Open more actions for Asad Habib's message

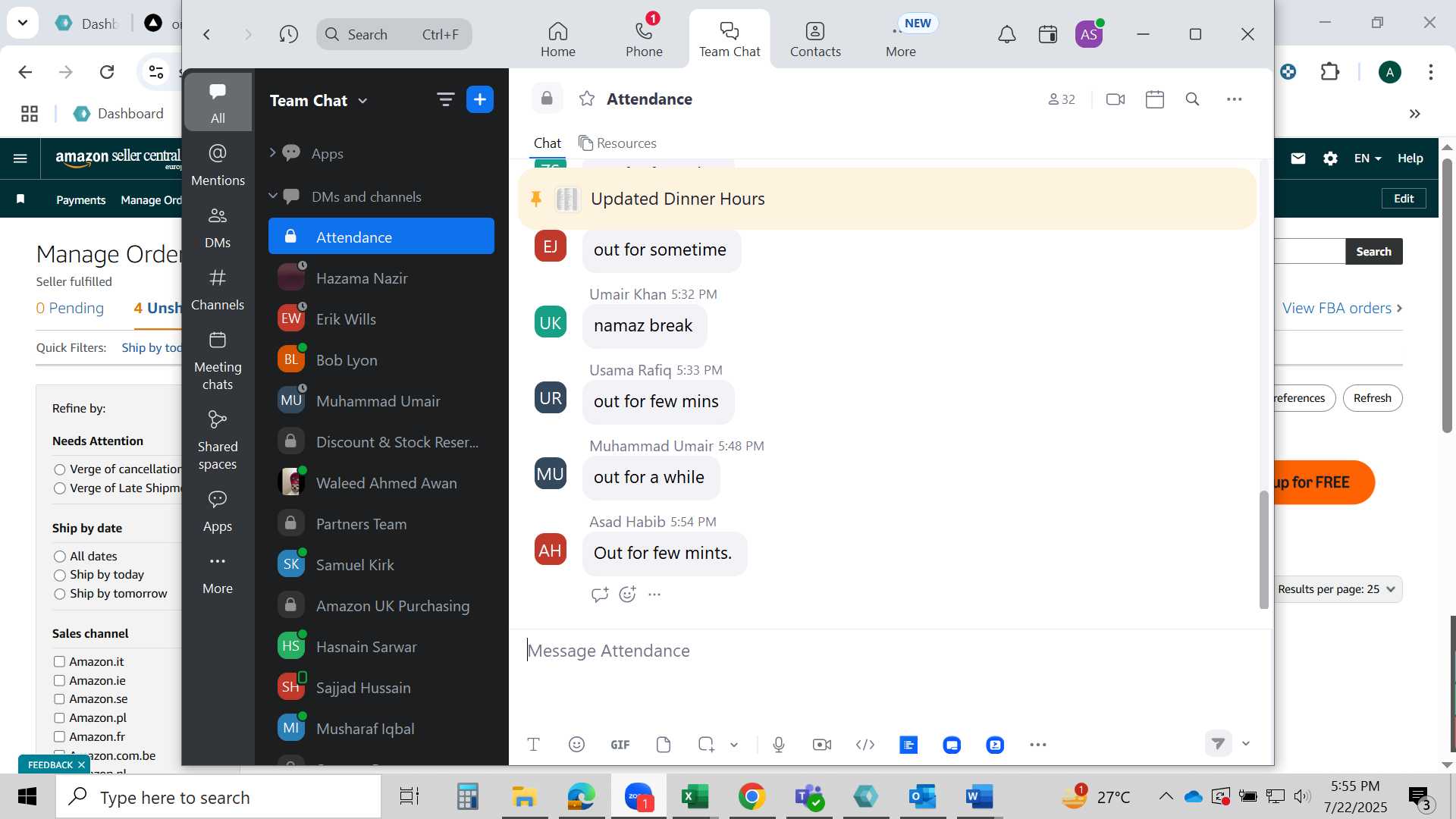tap(654, 595)
